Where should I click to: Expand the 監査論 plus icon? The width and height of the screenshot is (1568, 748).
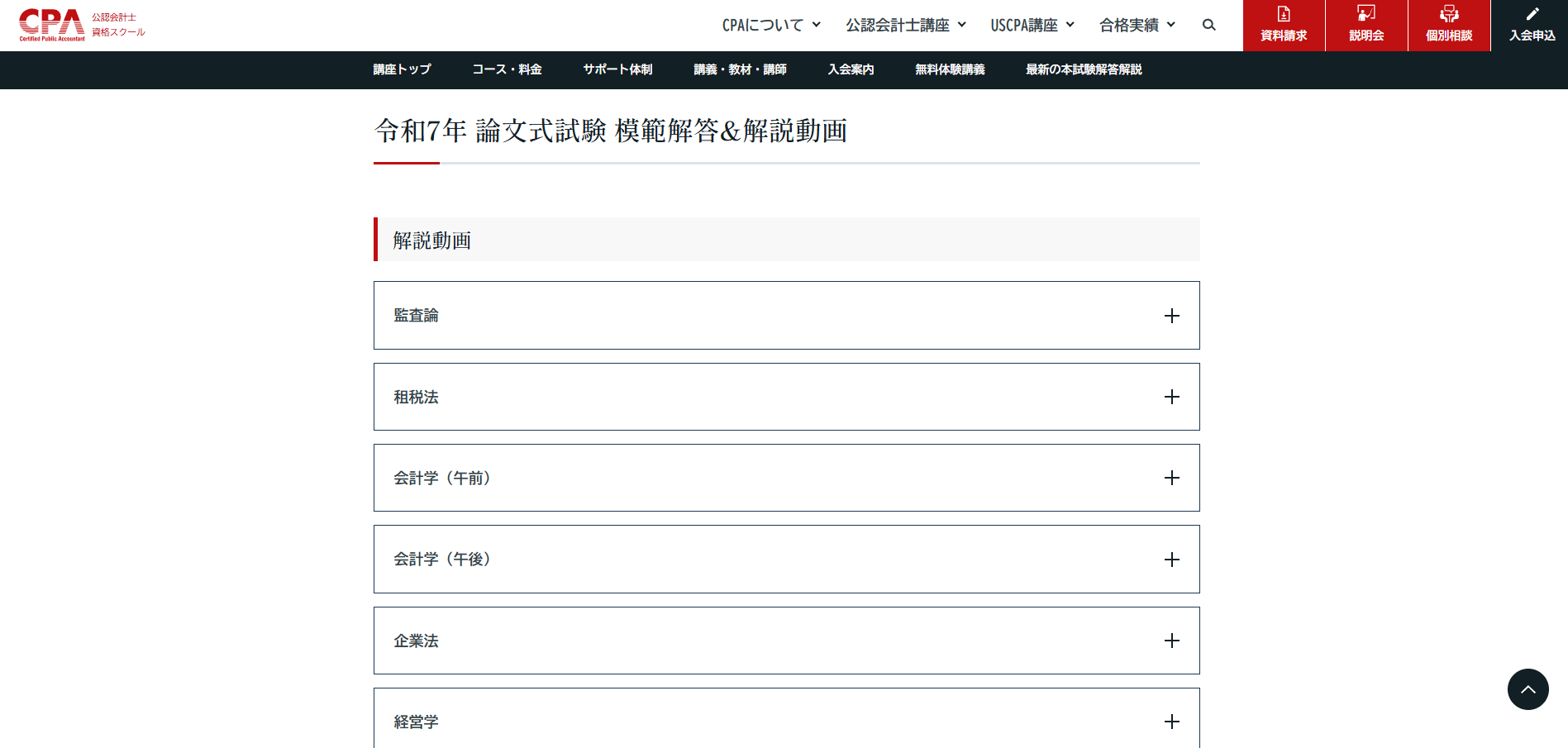click(x=1171, y=316)
